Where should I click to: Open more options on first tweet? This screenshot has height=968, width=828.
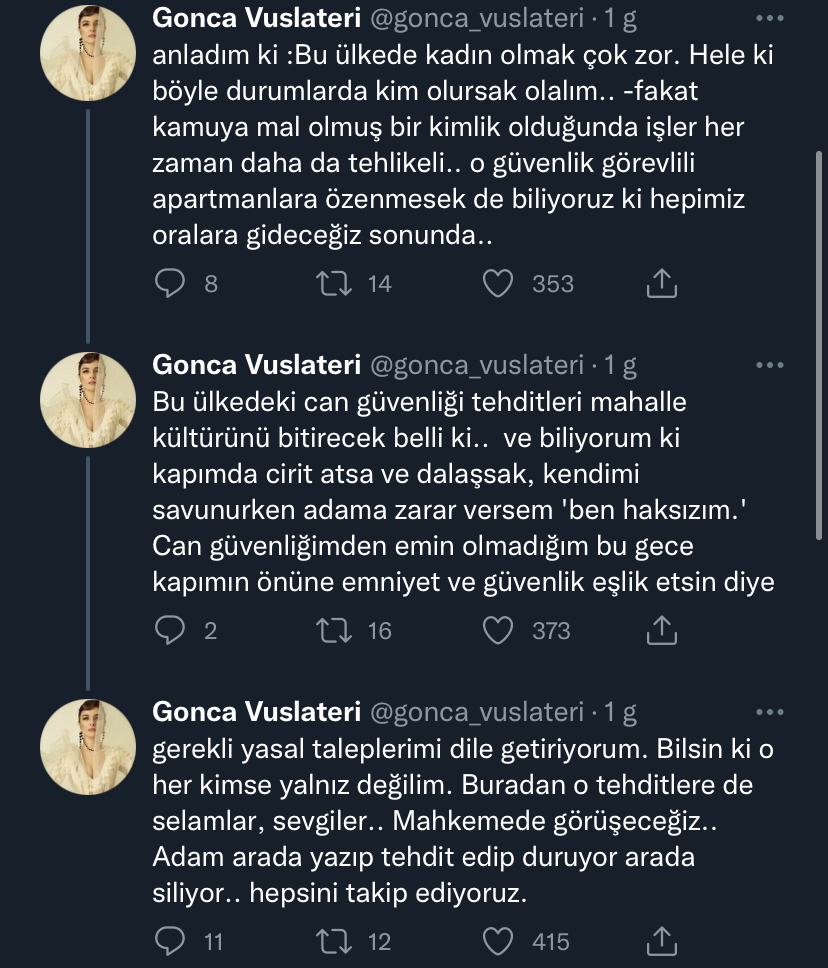[x=770, y=19]
